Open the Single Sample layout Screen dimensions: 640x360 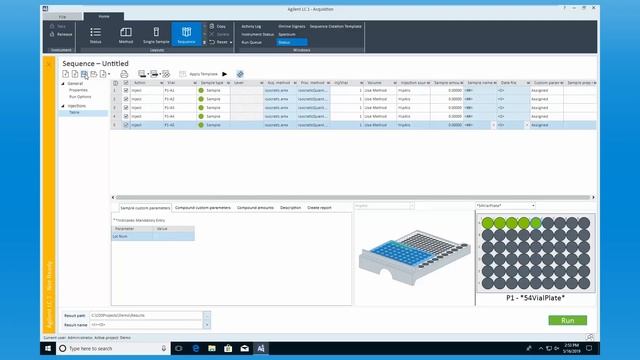pos(156,35)
